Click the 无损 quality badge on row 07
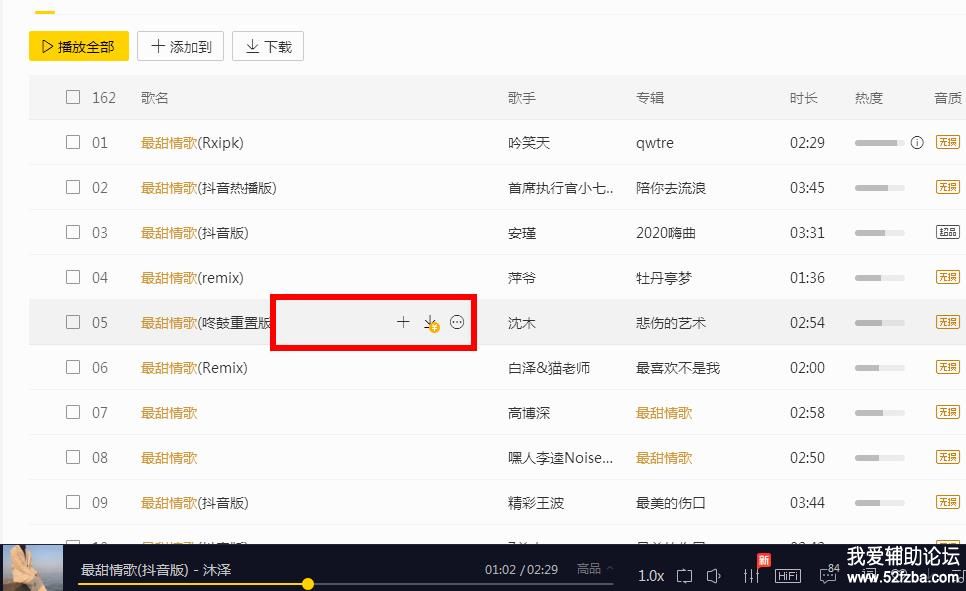This screenshot has width=966, height=591. click(x=948, y=412)
